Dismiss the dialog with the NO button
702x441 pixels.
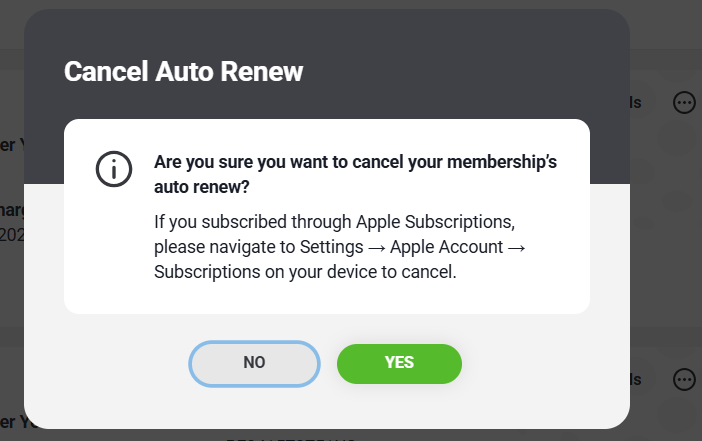pos(254,364)
